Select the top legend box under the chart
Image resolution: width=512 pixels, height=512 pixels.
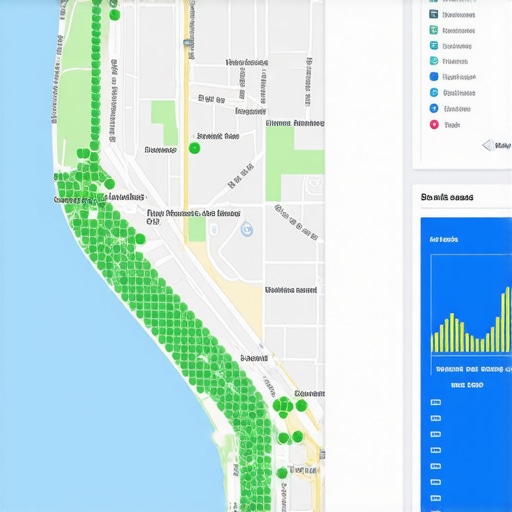436,402
